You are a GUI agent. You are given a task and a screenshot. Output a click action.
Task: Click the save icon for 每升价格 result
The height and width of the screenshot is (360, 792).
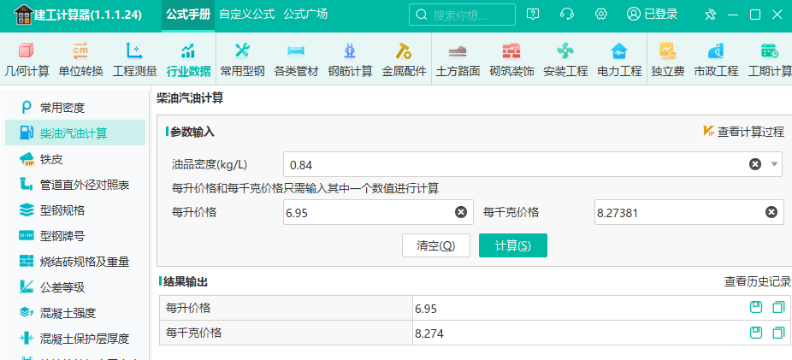756,307
